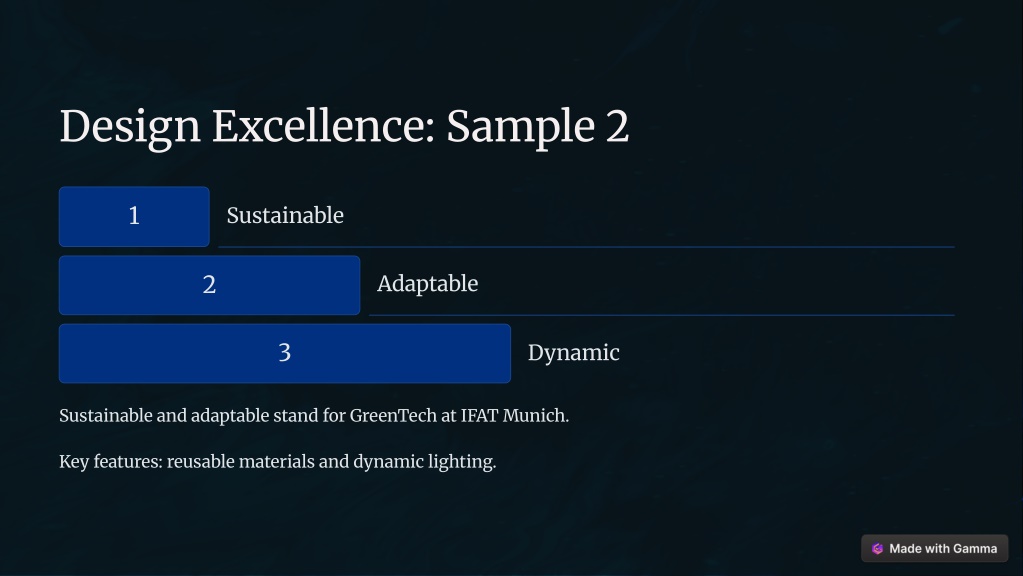The image size is (1023, 576).
Task: Open the "Made with Gamma" badge text
Action: click(943, 549)
